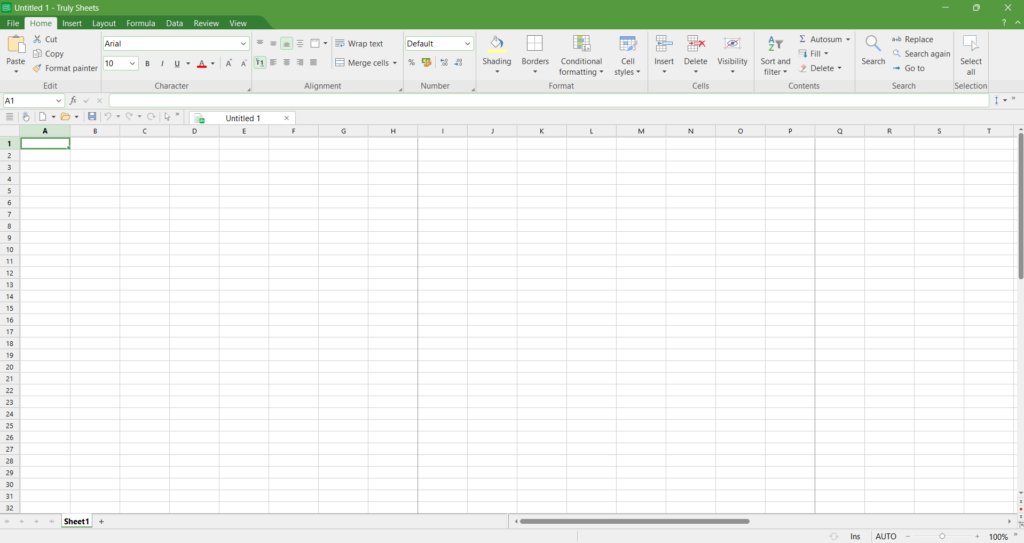Toggle Underline formatting

[177, 63]
